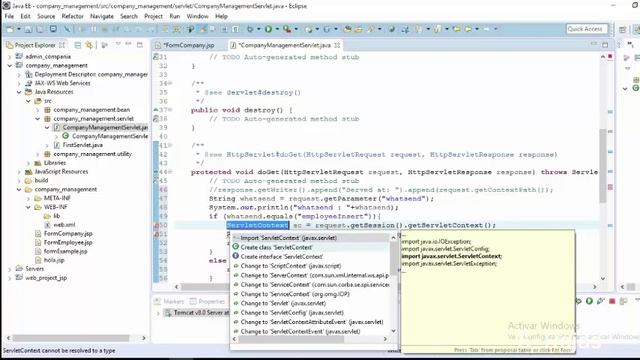Click the green Run toolbar icon
This screenshot has height=360, width=640.
tap(268, 29)
